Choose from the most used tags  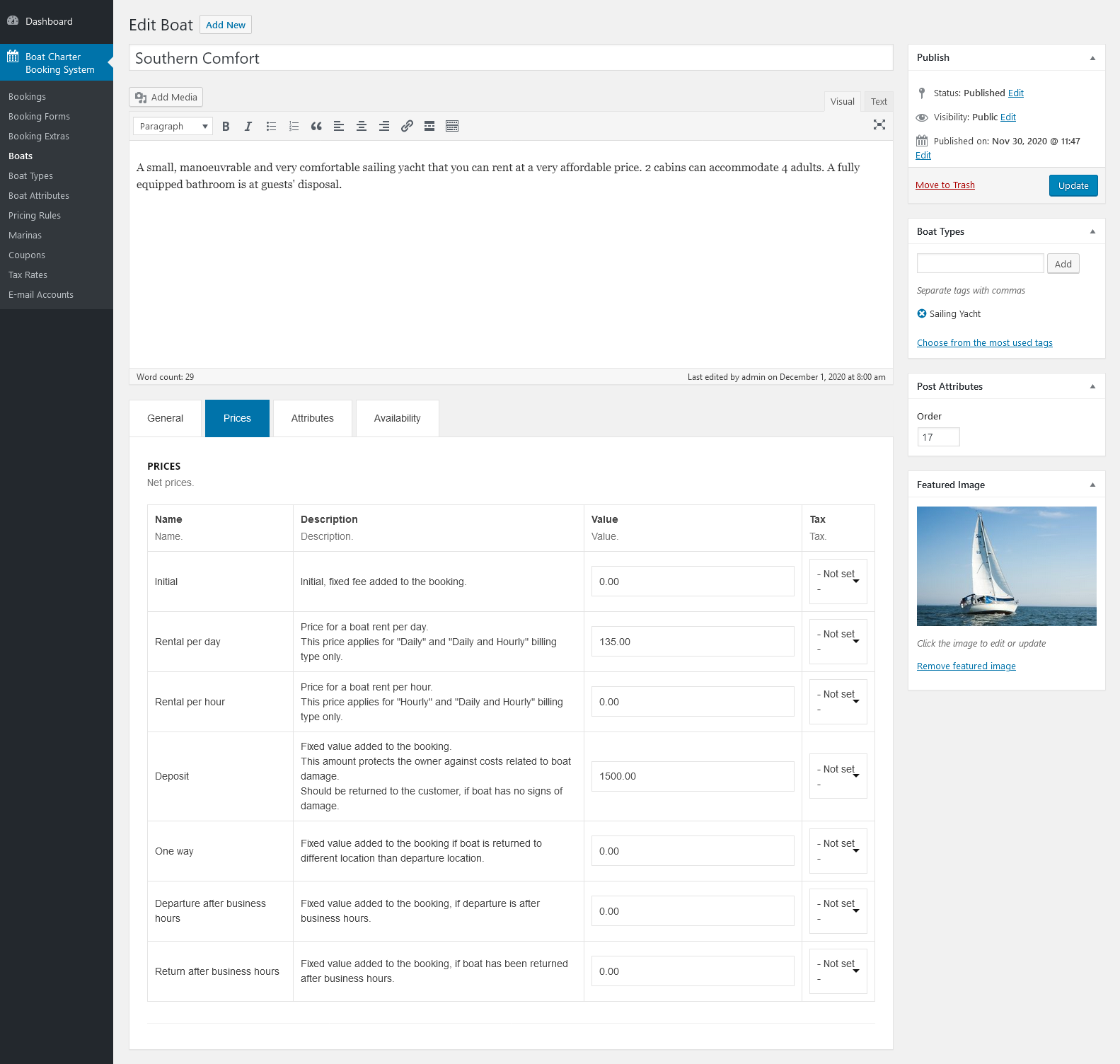tap(985, 342)
